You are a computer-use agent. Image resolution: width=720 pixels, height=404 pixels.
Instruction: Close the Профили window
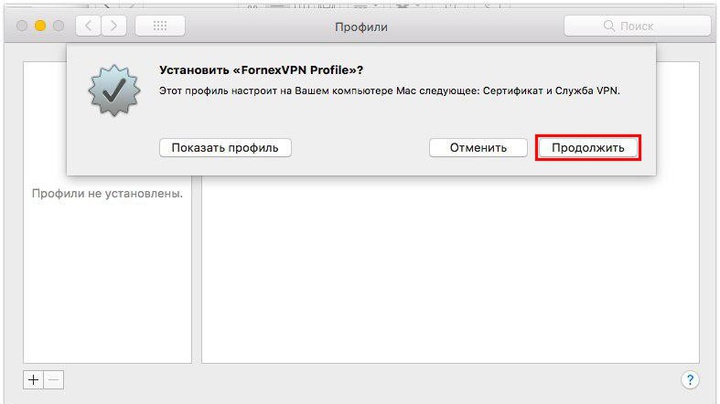pyautogui.click(x=22, y=26)
